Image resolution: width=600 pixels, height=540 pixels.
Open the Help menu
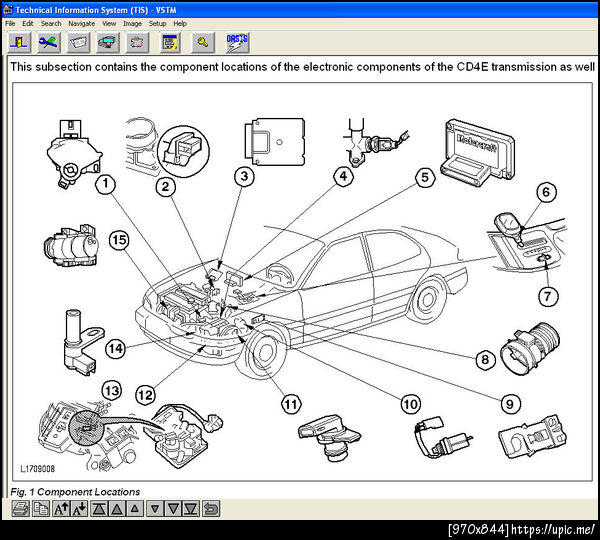coord(180,24)
